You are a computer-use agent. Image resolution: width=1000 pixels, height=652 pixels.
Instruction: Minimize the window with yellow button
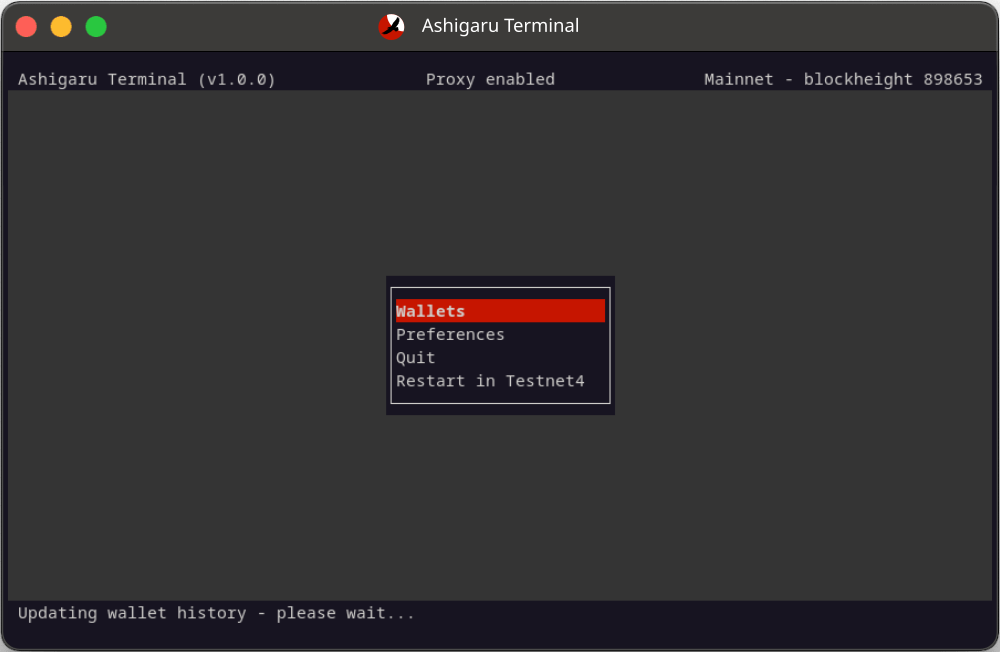click(x=61, y=27)
